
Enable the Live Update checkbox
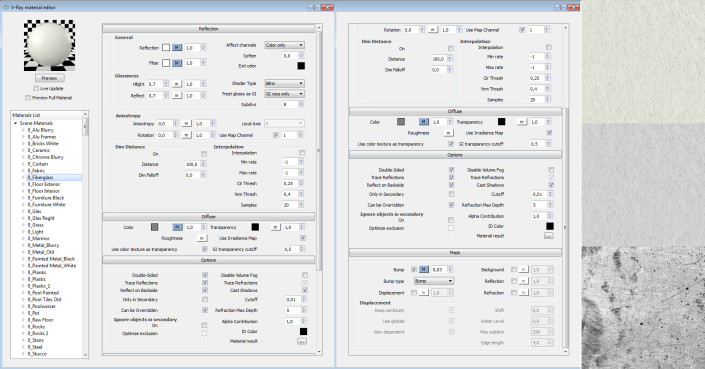click(36, 89)
